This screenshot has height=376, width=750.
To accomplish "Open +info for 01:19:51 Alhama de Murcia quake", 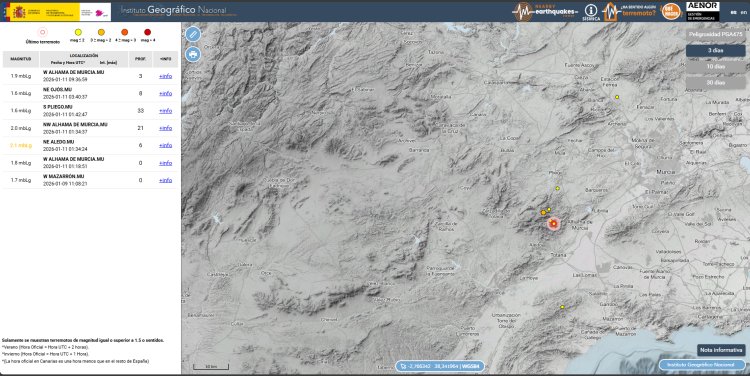I will tap(165, 163).
